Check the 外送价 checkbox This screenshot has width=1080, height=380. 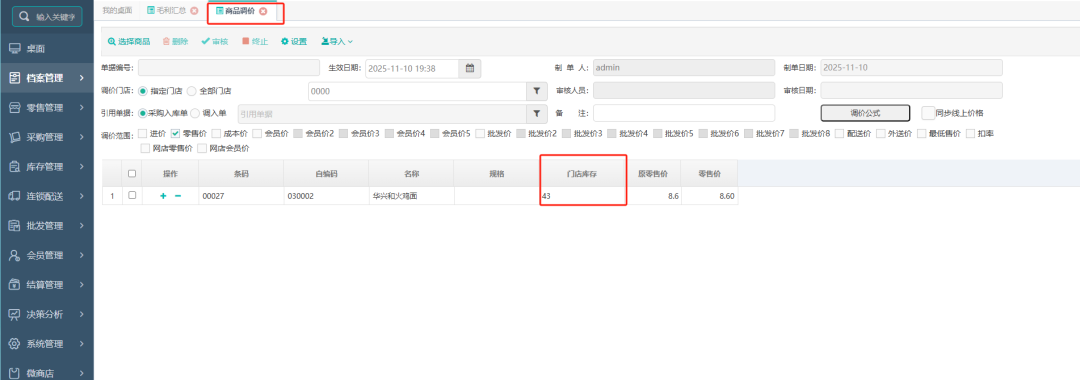click(881, 134)
